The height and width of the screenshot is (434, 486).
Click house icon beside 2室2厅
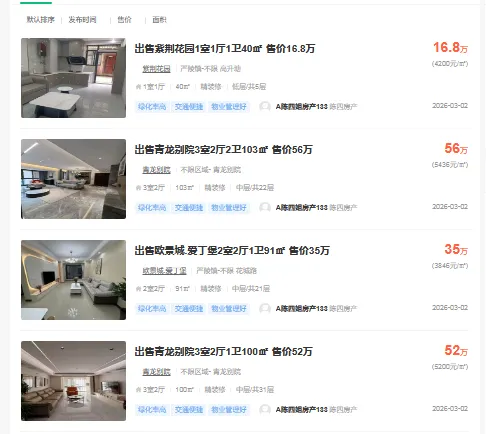click(138, 289)
